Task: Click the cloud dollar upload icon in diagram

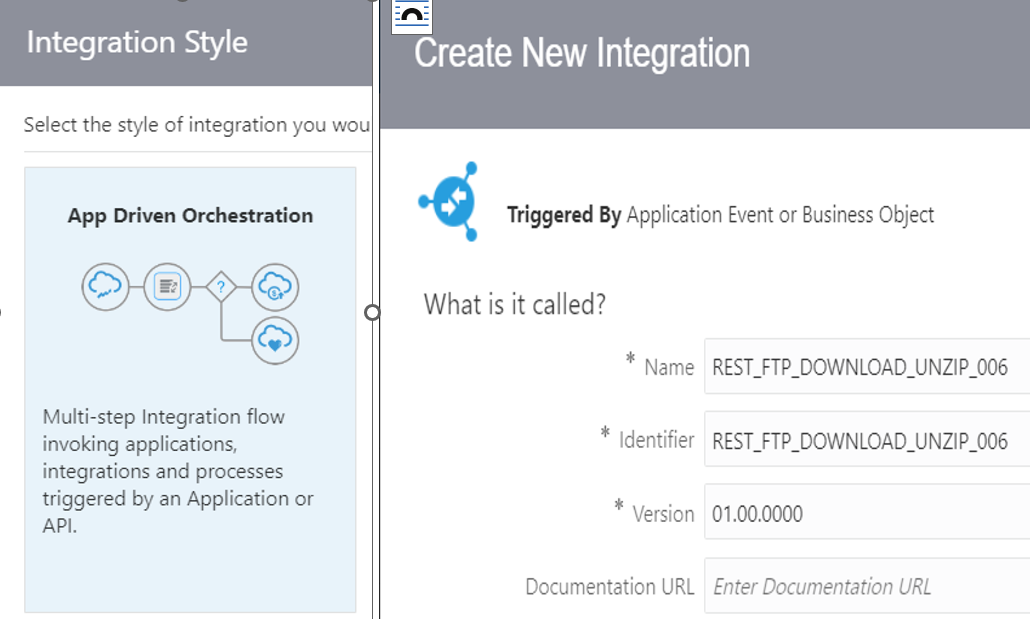Action: pos(274,287)
